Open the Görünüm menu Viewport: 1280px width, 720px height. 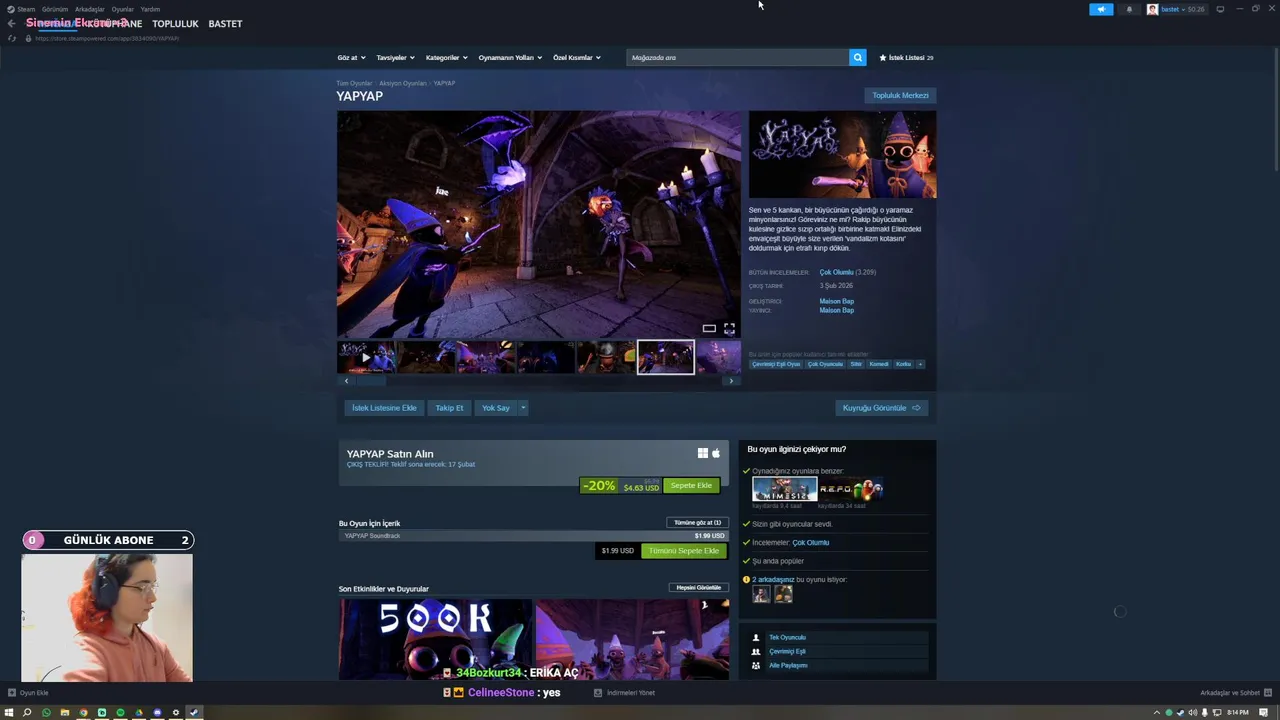(55, 9)
